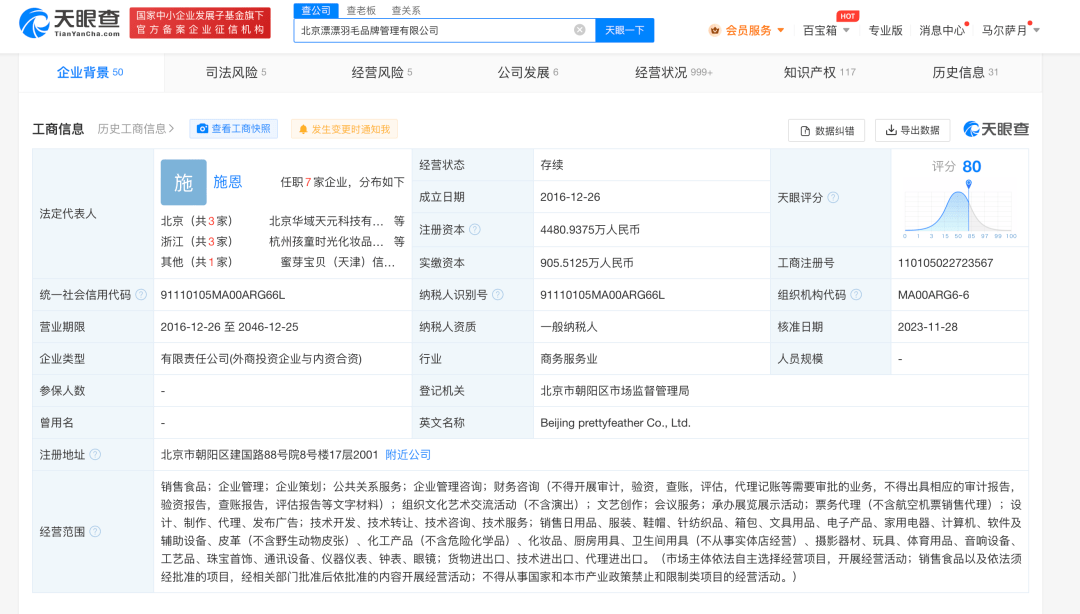Viewport: 1080px width, 614px height.
Task: Click the 蜜芽宝贝（天津）信… company entry
Action: point(338,263)
